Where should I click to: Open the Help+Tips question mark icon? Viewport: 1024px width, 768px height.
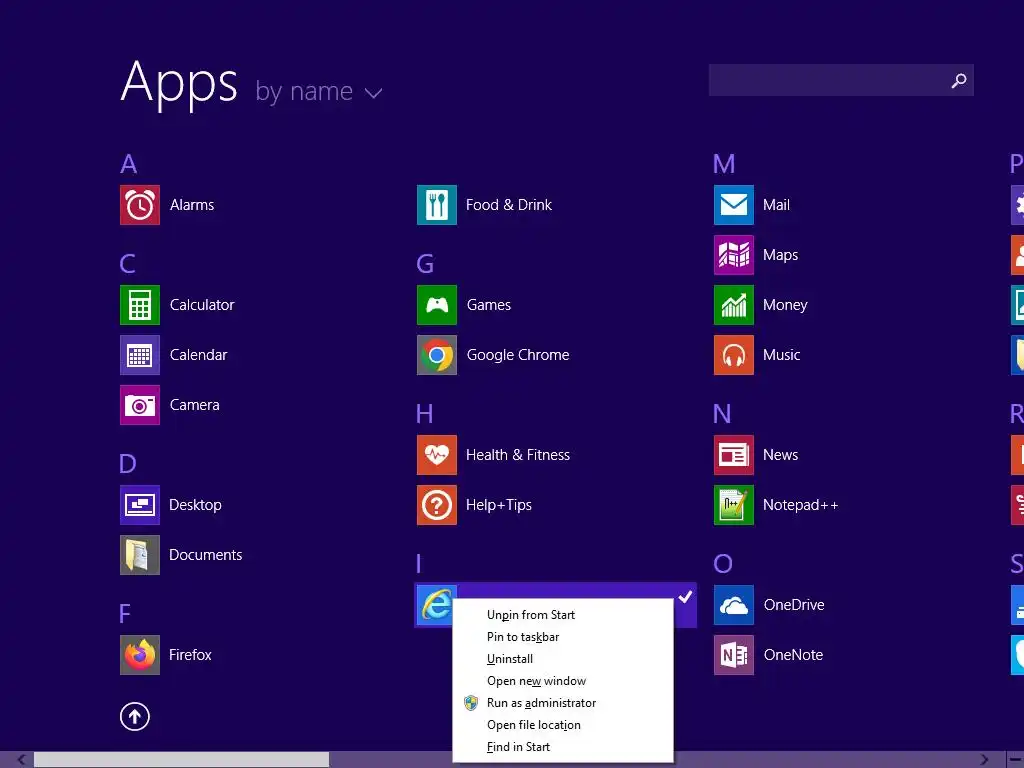[x=437, y=505]
